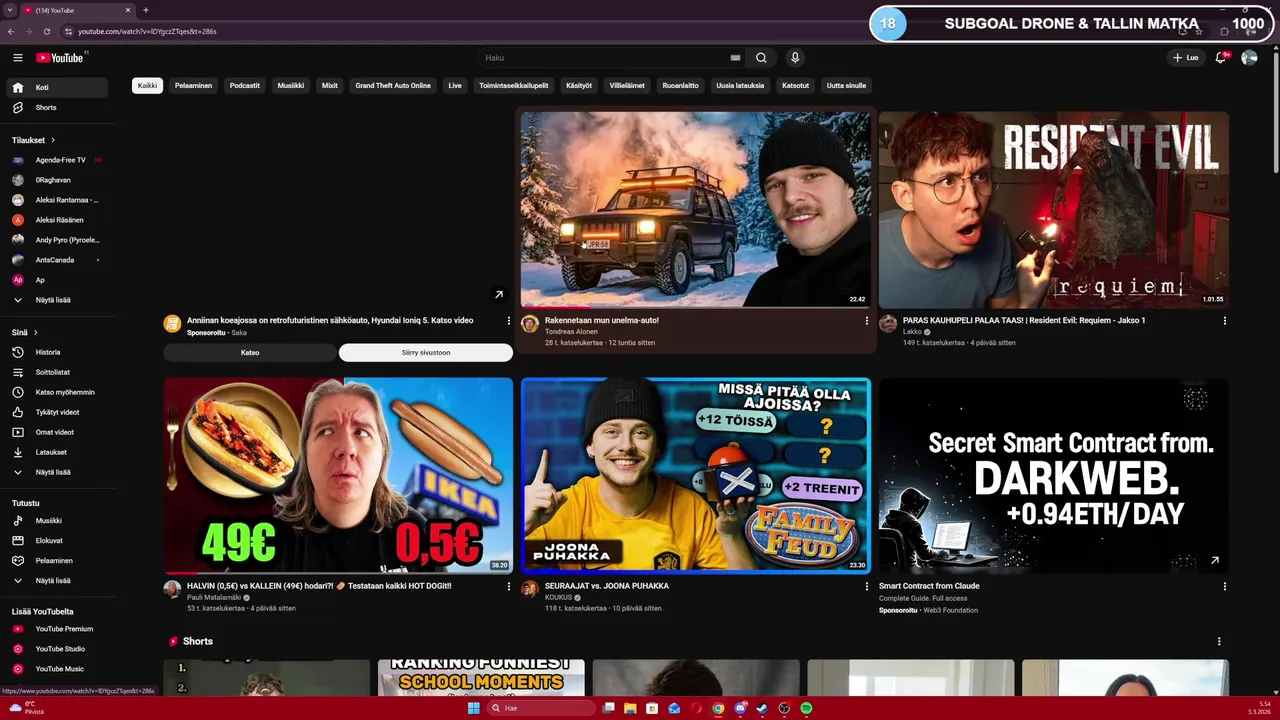This screenshot has width=1280, height=720.
Task: Open more options for Rakennetaan mun unelma-auto video
Action: [866, 321]
